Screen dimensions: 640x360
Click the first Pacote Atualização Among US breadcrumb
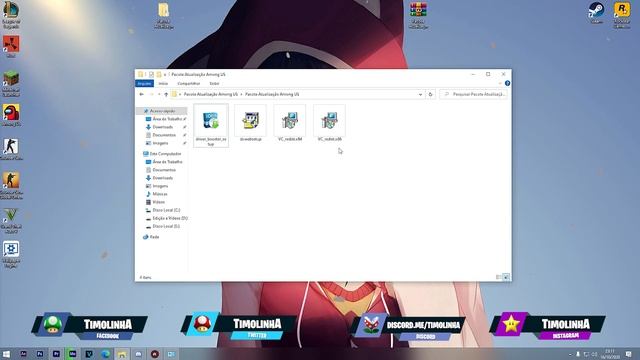(x=211, y=94)
